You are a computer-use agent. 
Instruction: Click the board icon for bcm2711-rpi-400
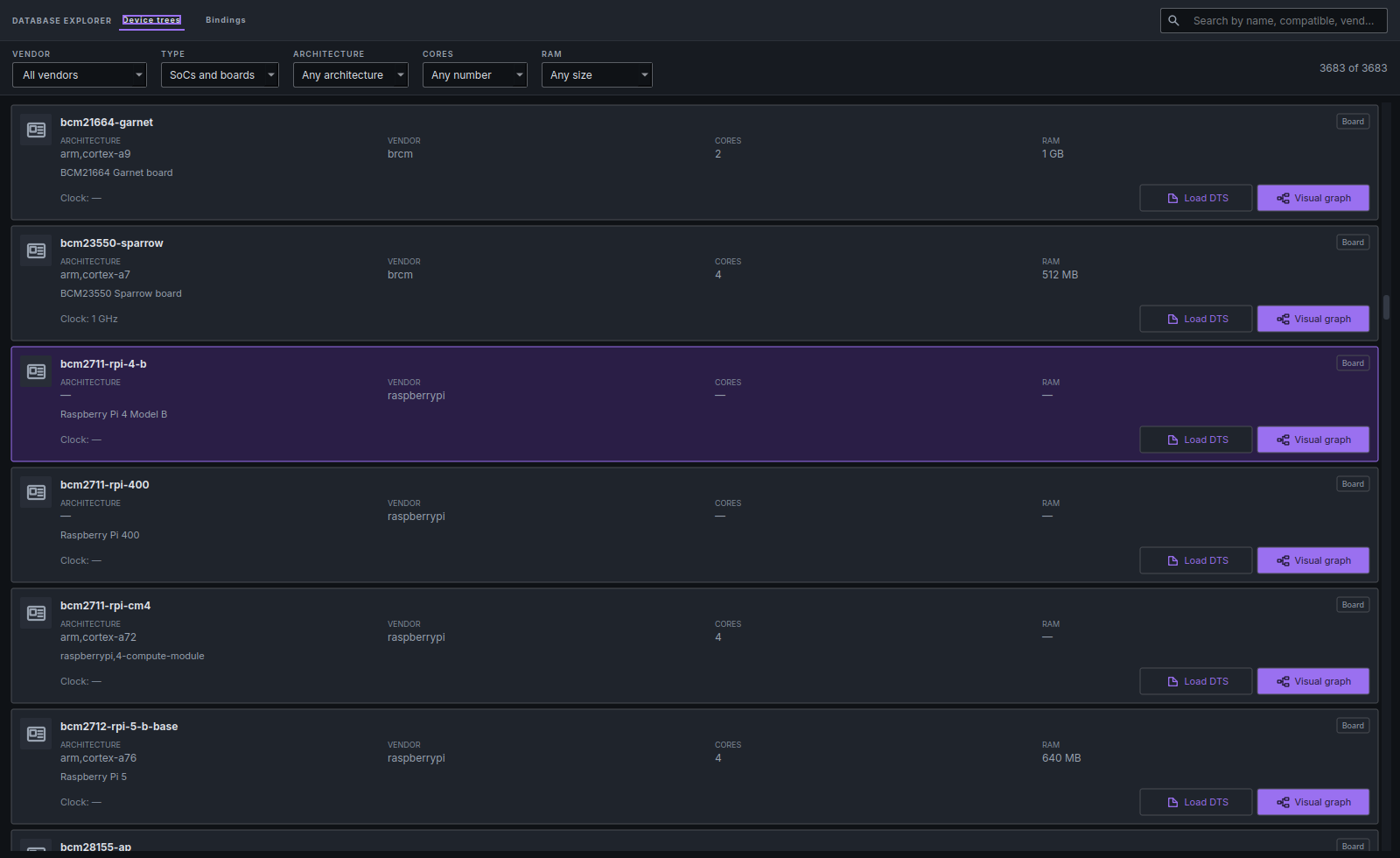click(x=36, y=492)
